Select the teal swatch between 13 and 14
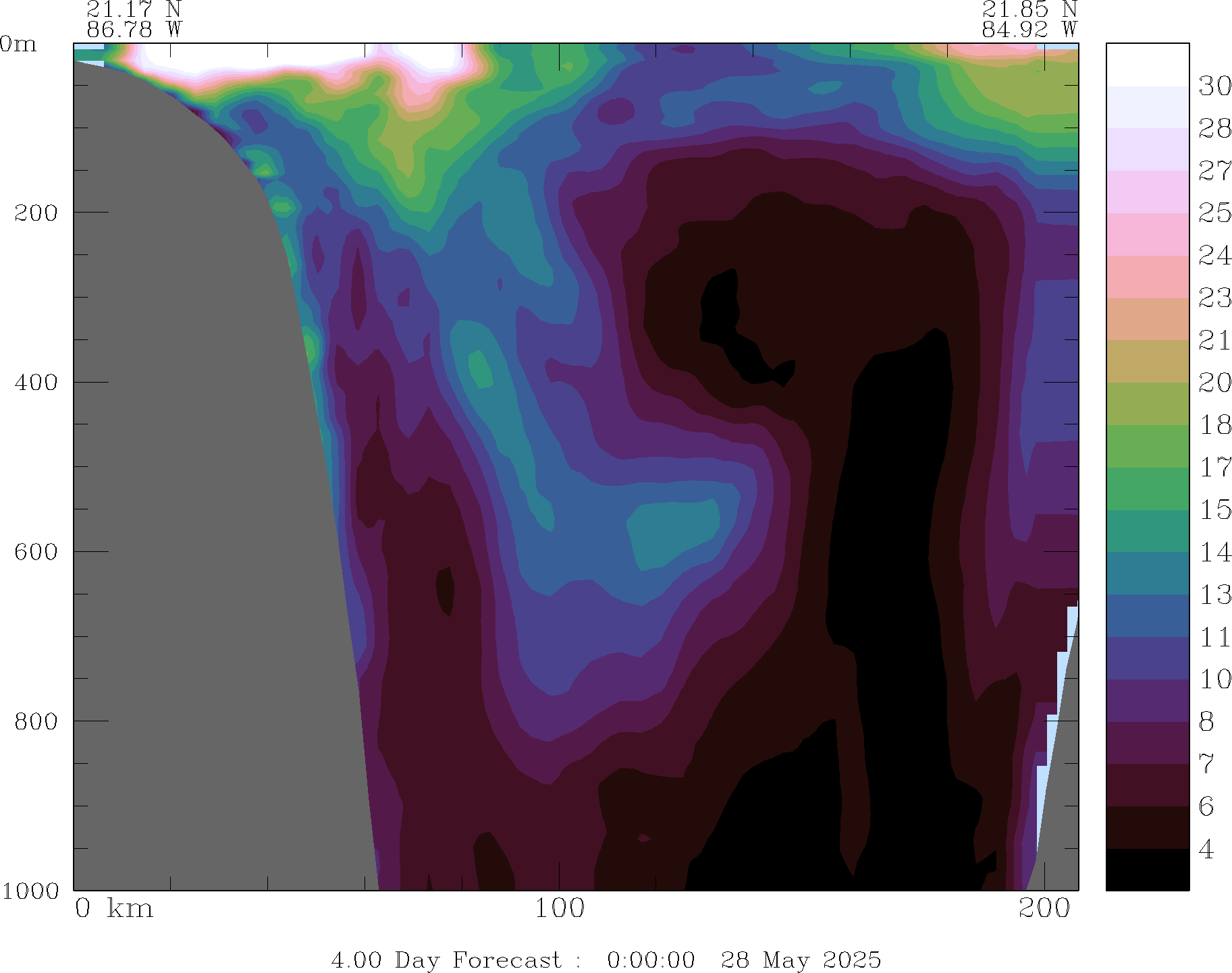The height and width of the screenshot is (973, 1232). 1147,574
